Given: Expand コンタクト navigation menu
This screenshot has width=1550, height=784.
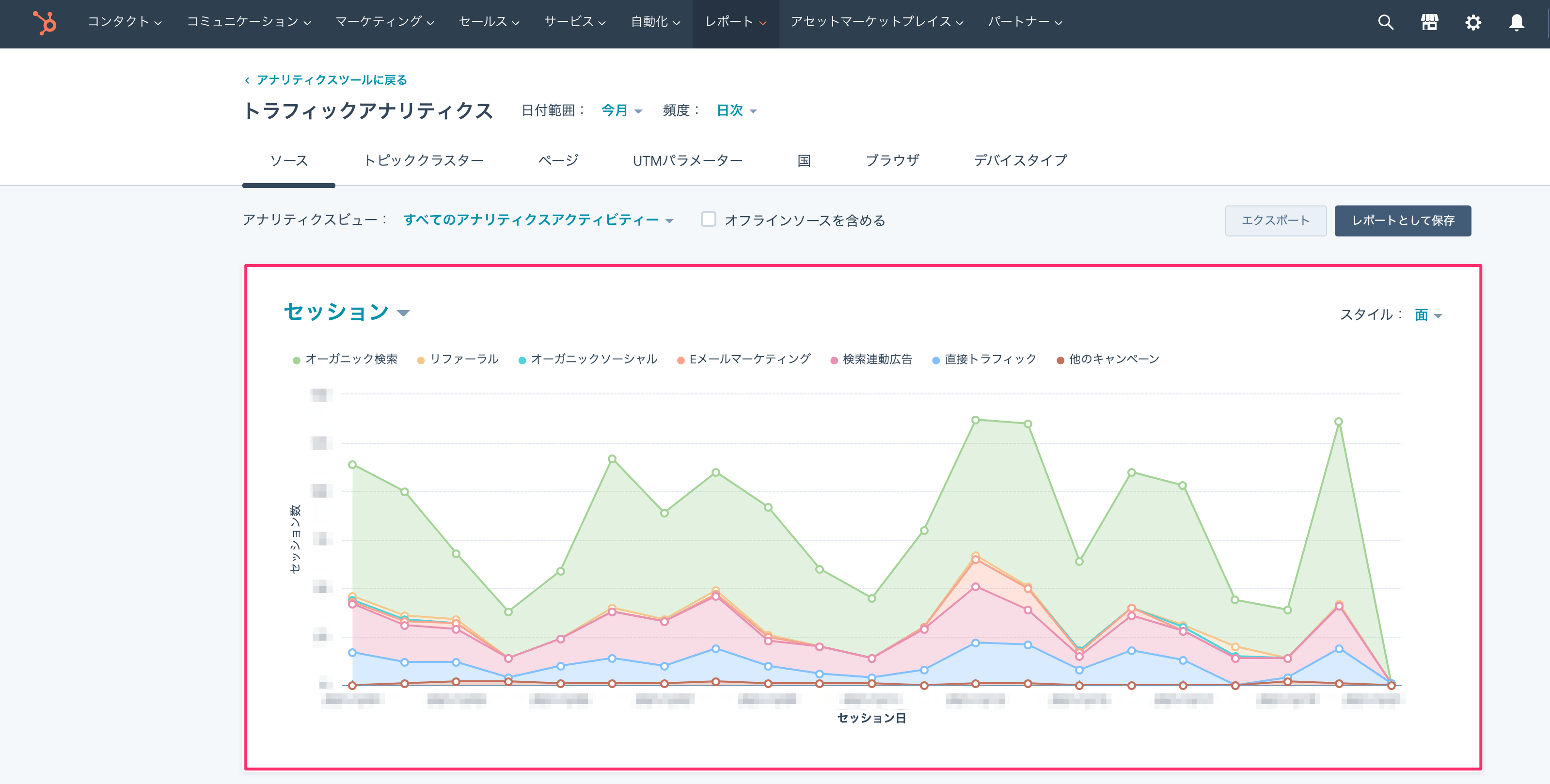Looking at the screenshot, I should coord(125,22).
